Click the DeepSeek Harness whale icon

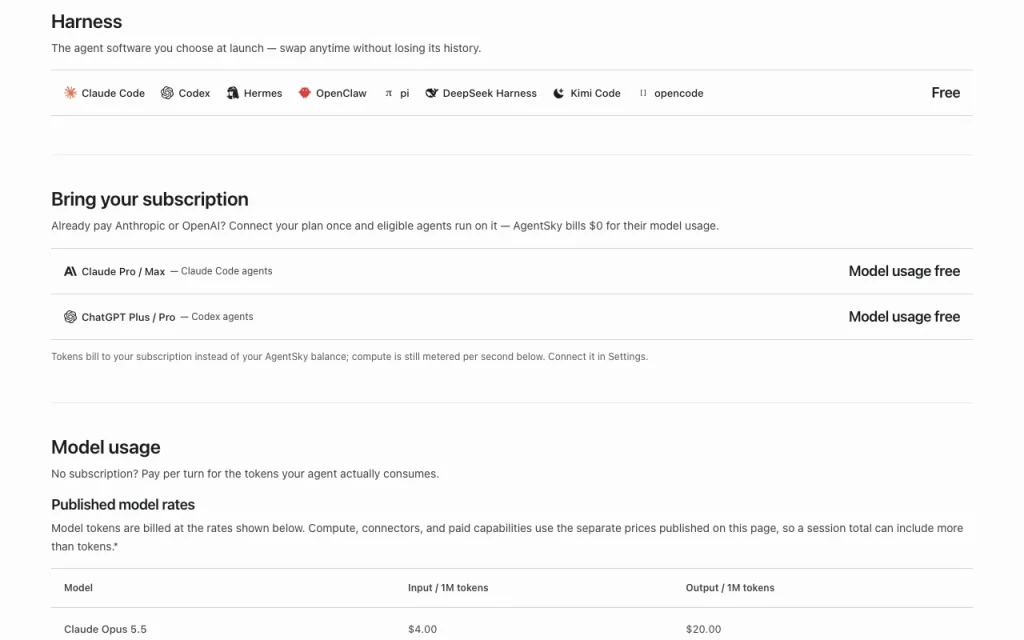click(x=431, y=93)
